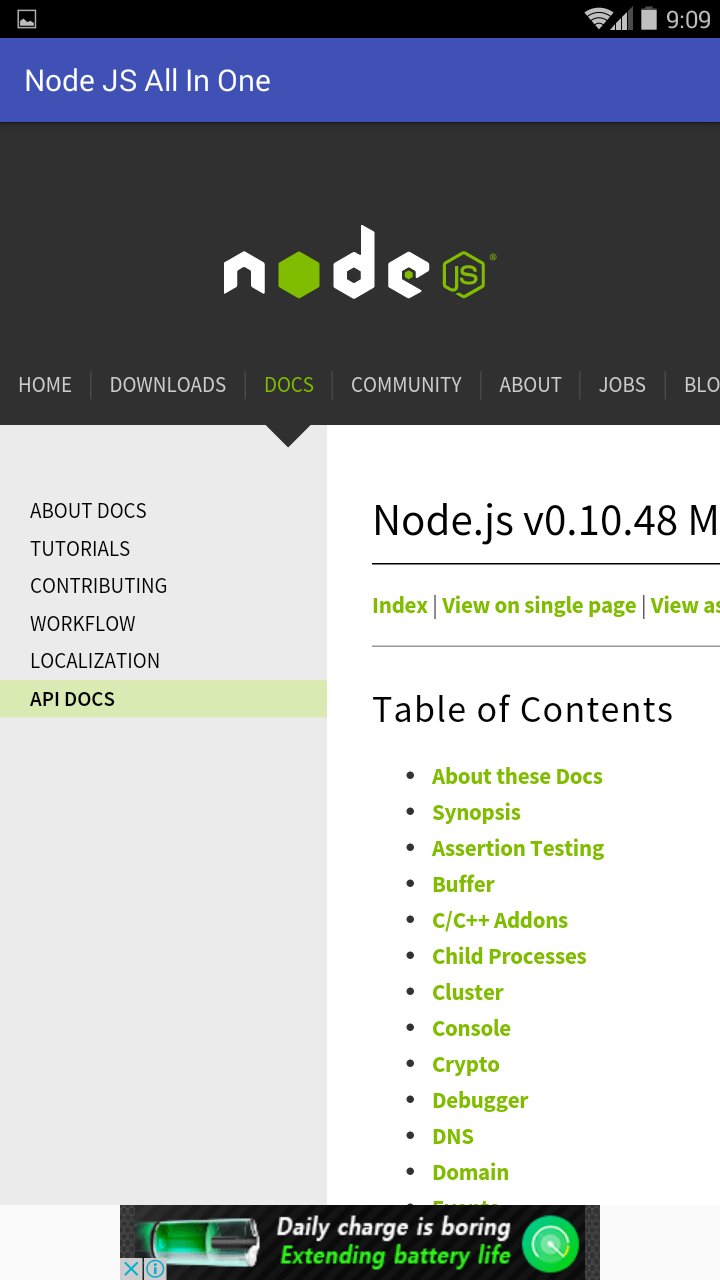Open the DNS entry
Image resolution: width=720 pixels, height=1280 pixels.
[x=453, y=1136]
